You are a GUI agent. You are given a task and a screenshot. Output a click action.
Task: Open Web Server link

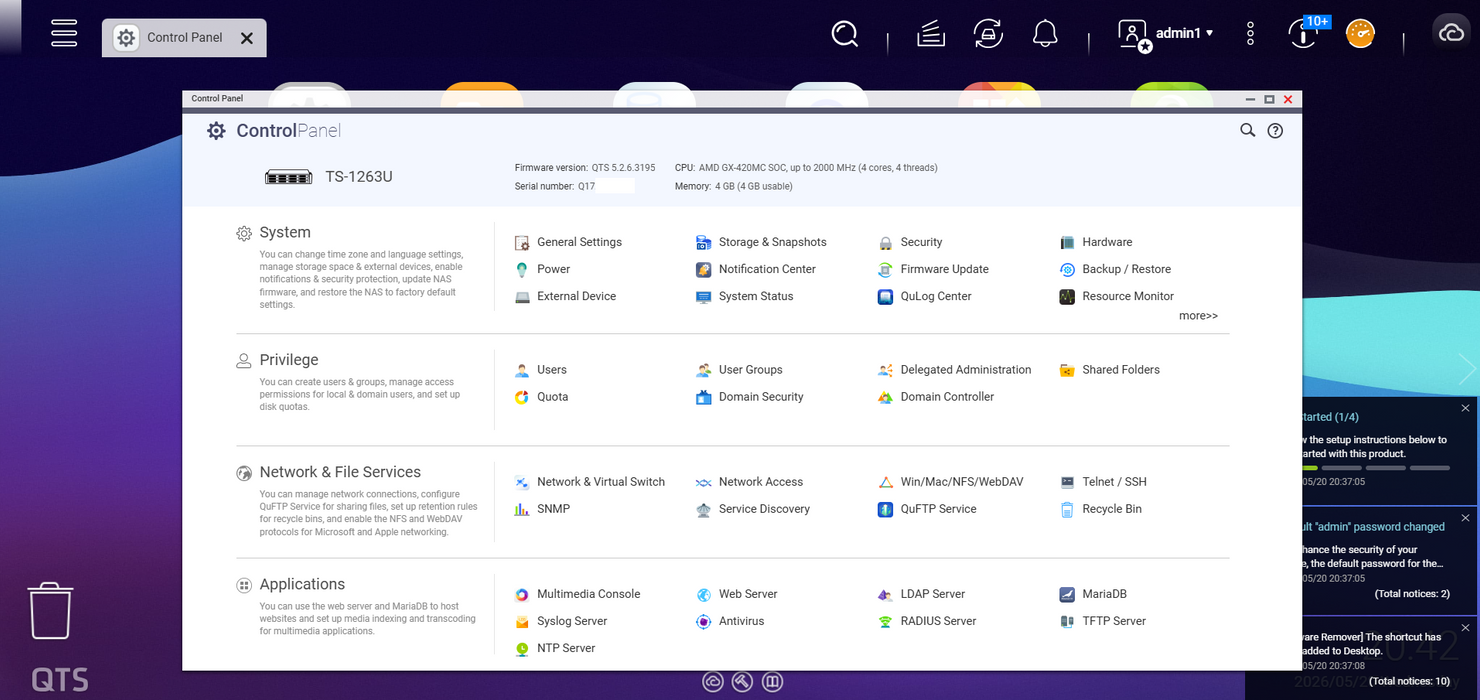click(748, 594)
